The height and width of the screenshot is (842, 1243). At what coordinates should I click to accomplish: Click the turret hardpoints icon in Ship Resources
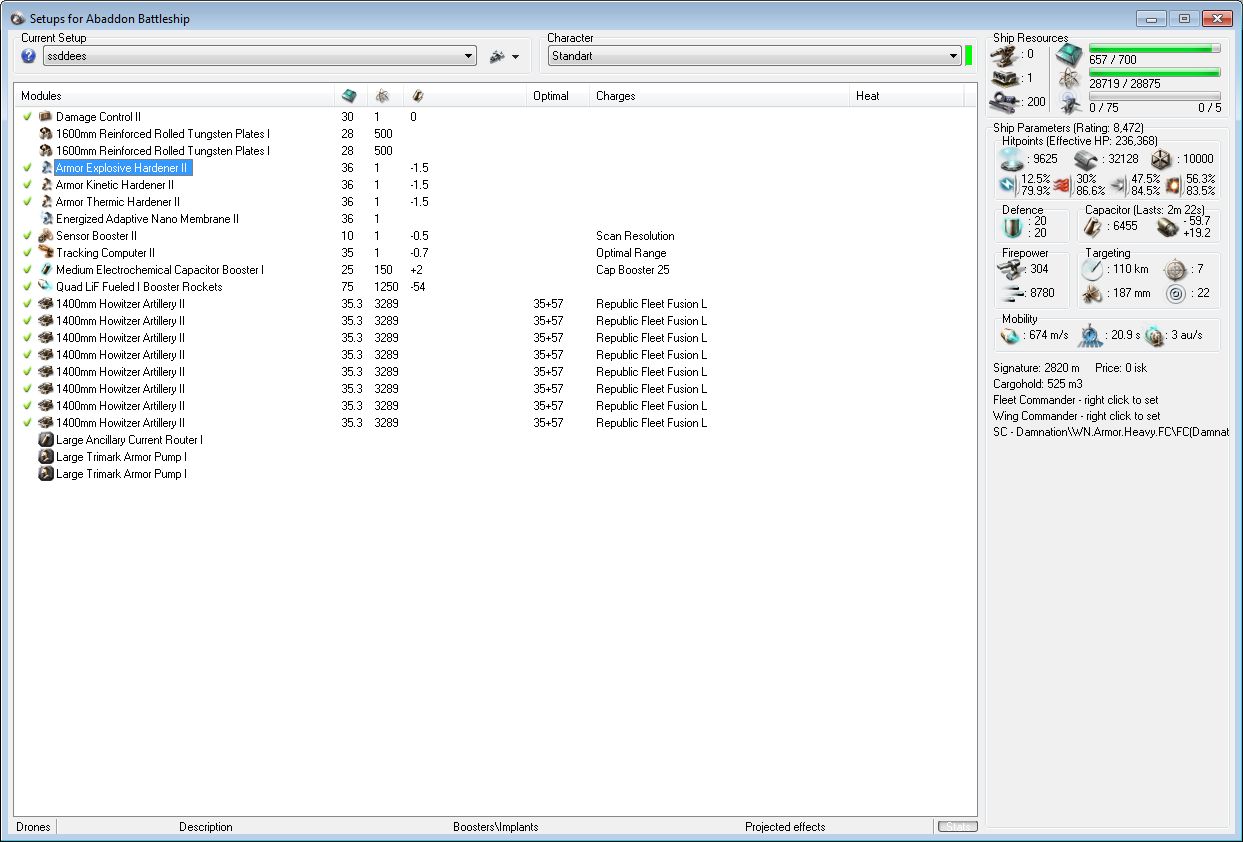[1005, 54]
